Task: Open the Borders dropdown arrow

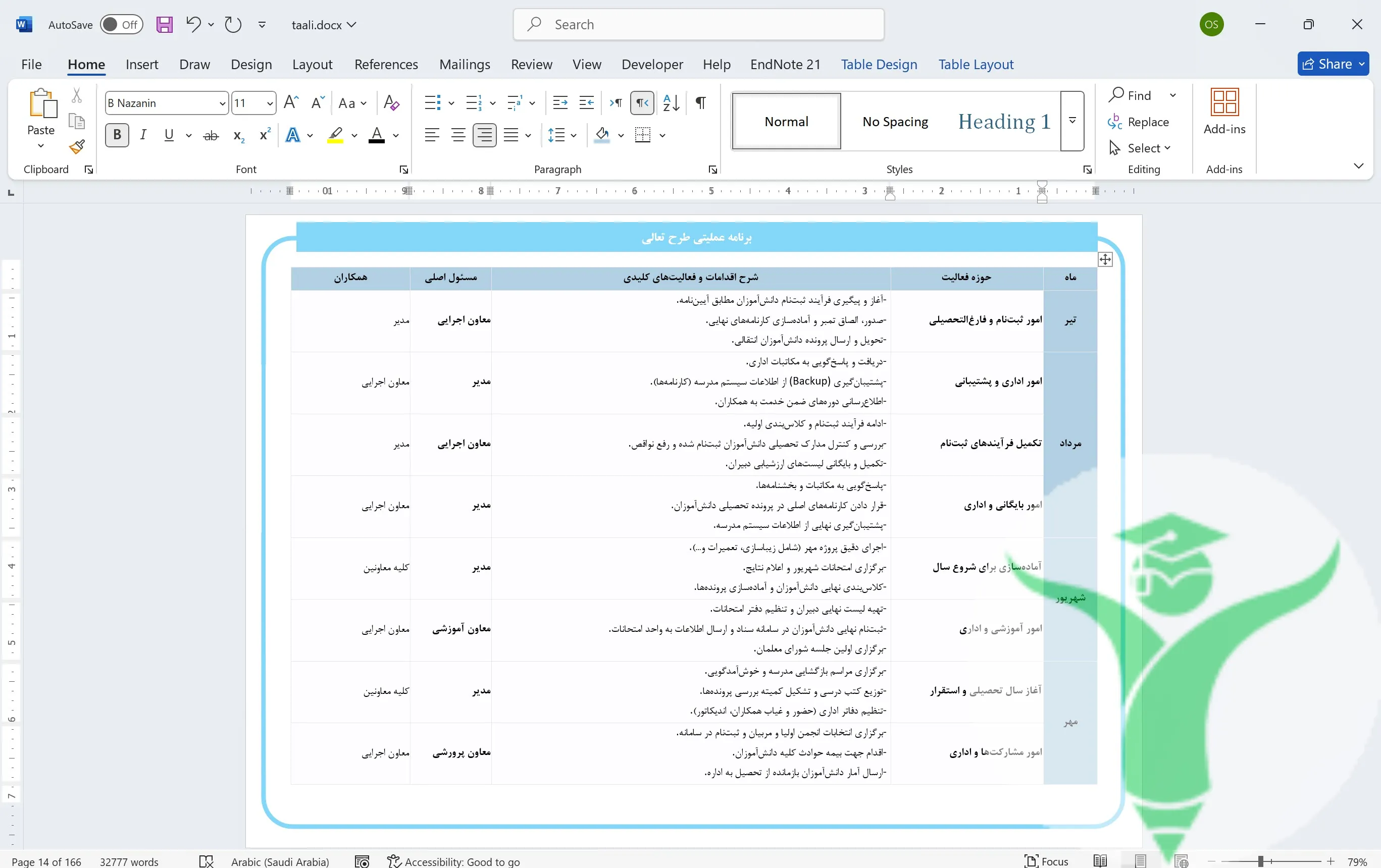Action: pos(662,136)
